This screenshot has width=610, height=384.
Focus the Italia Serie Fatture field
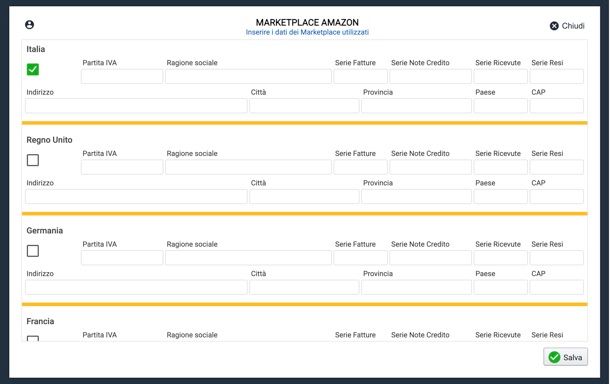tap(360, 76)
